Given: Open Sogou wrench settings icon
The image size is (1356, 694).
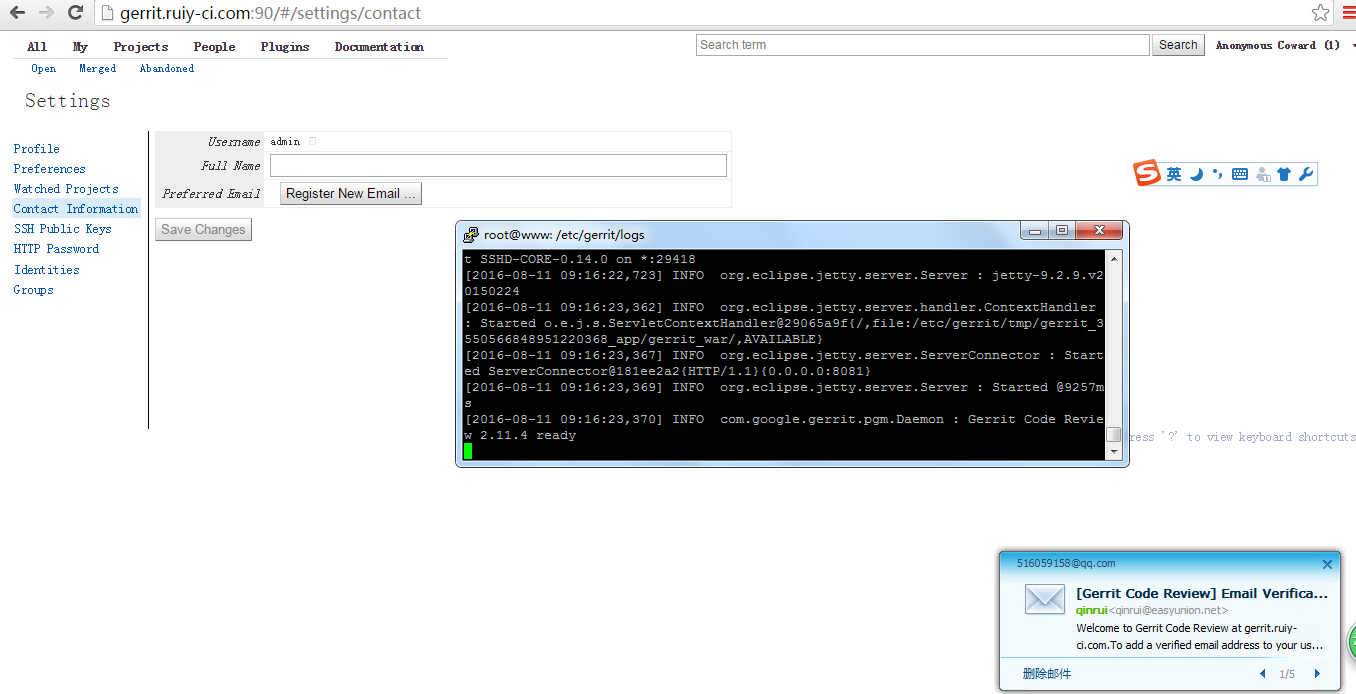Looking at the screenshot, I should [1306, 174].
